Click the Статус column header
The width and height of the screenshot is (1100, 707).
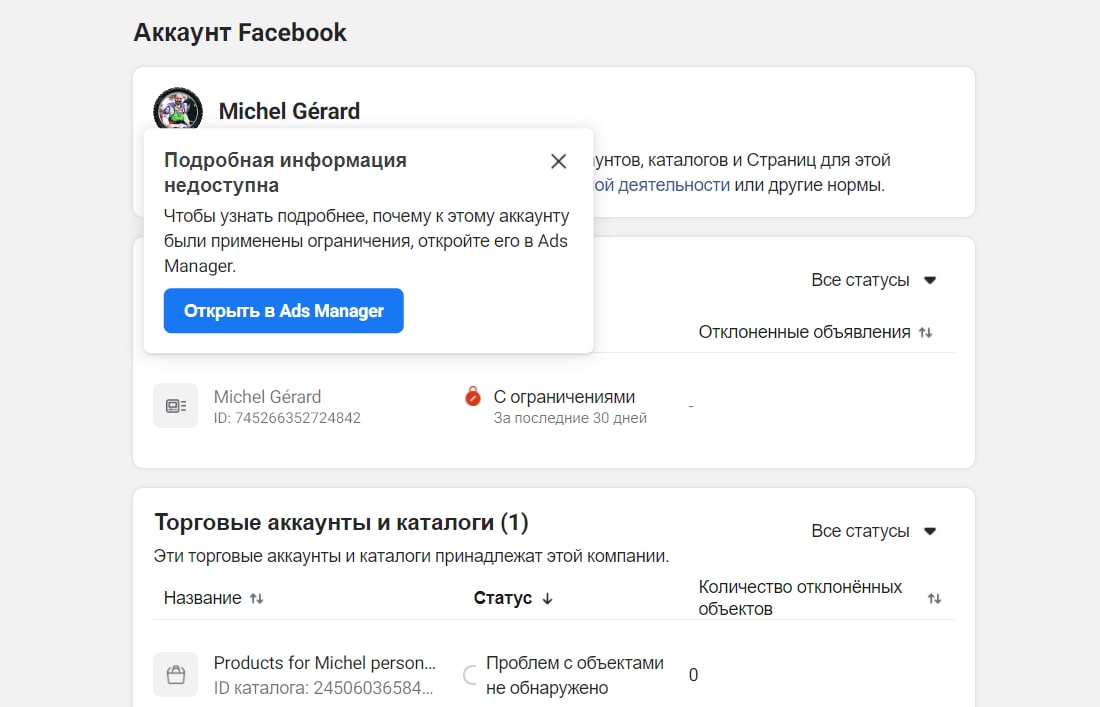click(x=502, y=598)
